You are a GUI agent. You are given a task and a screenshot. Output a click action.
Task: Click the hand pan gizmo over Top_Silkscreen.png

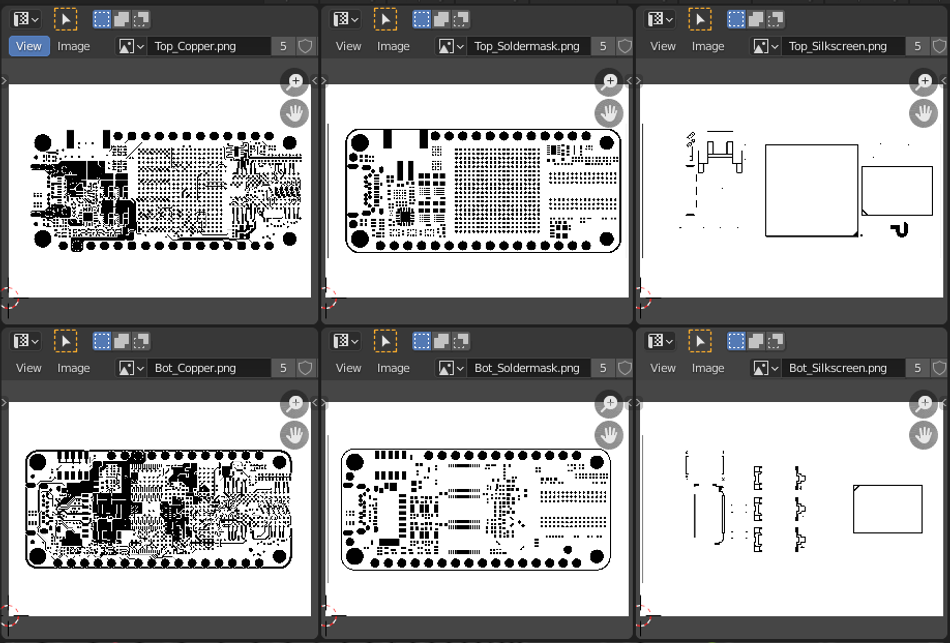coord(923,113)
